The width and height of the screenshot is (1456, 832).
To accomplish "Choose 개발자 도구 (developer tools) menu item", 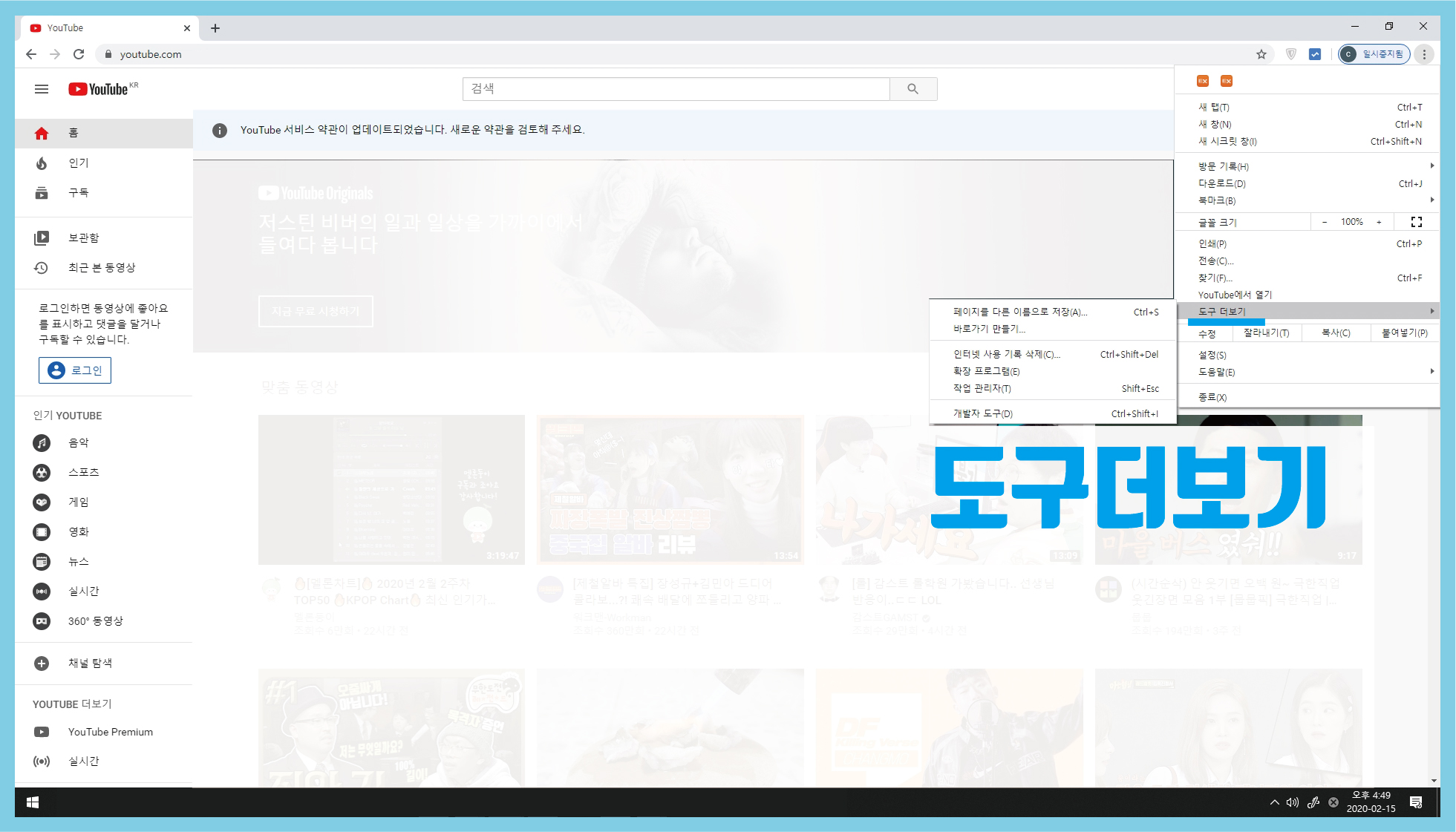I will 983,413.
